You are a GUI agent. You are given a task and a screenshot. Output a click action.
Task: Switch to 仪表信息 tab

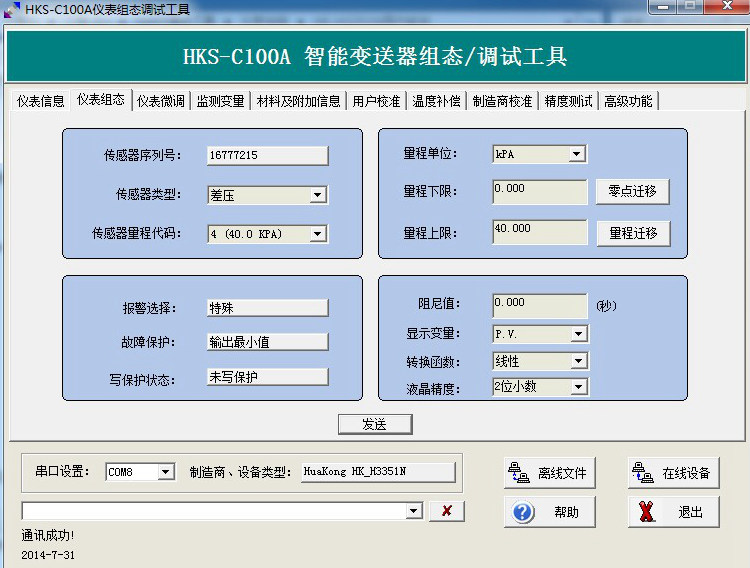click(41, 101)
